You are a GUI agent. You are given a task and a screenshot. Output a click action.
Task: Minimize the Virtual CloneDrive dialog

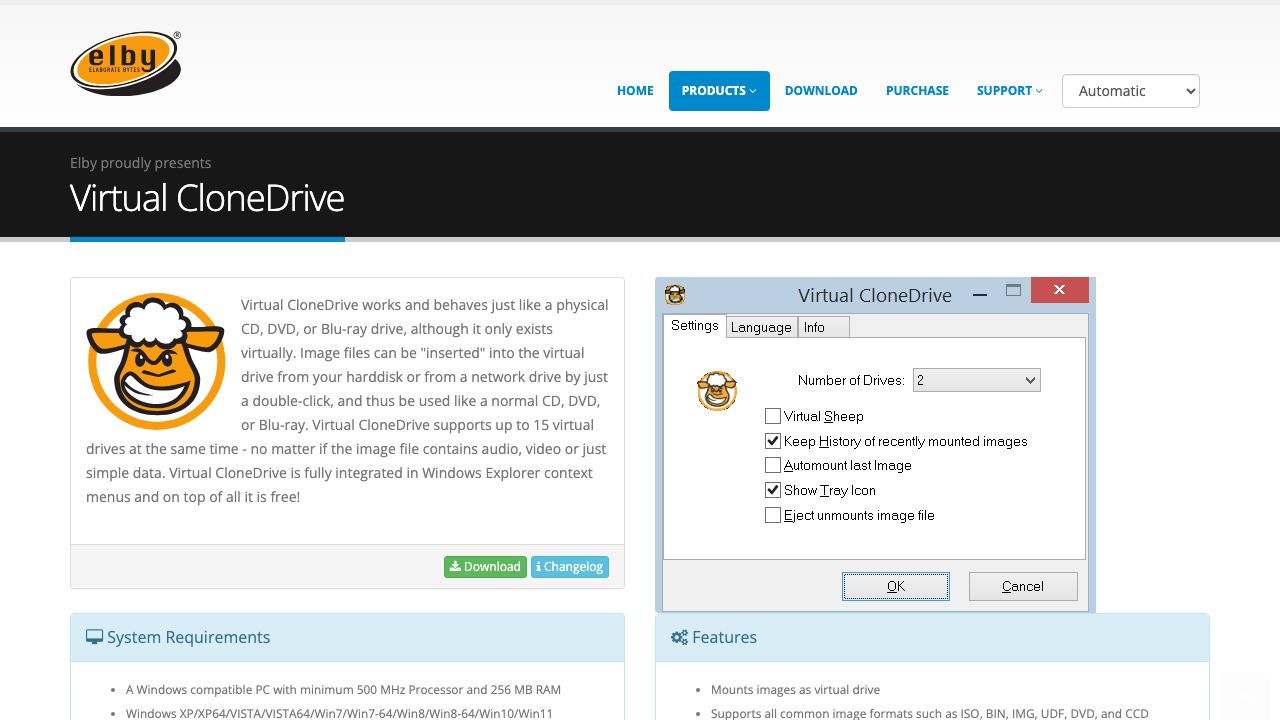pyautogui.click(x=980, y=294)
